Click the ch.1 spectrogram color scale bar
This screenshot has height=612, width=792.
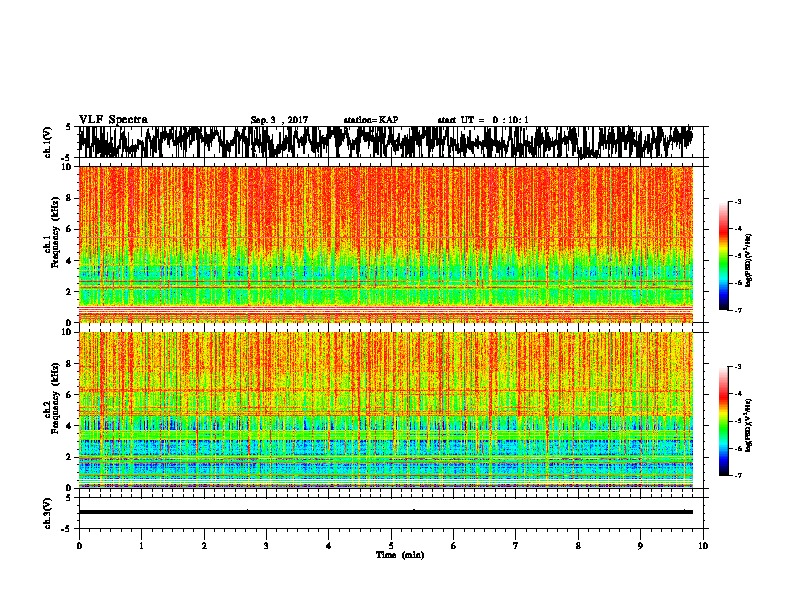pyautogui.click(x=723, y=256)
